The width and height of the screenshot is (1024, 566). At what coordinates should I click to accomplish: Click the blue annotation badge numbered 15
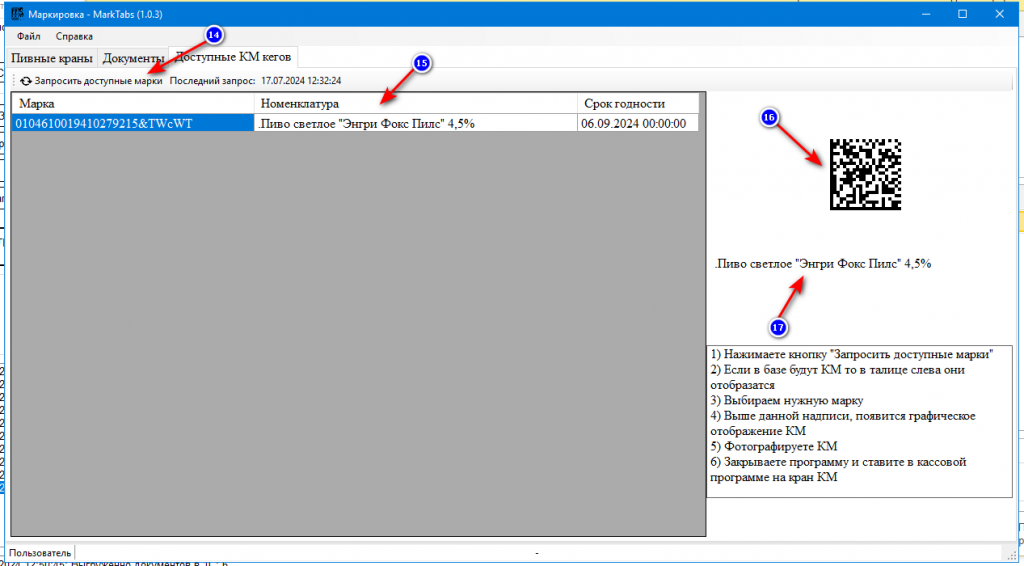pos(421,63)
